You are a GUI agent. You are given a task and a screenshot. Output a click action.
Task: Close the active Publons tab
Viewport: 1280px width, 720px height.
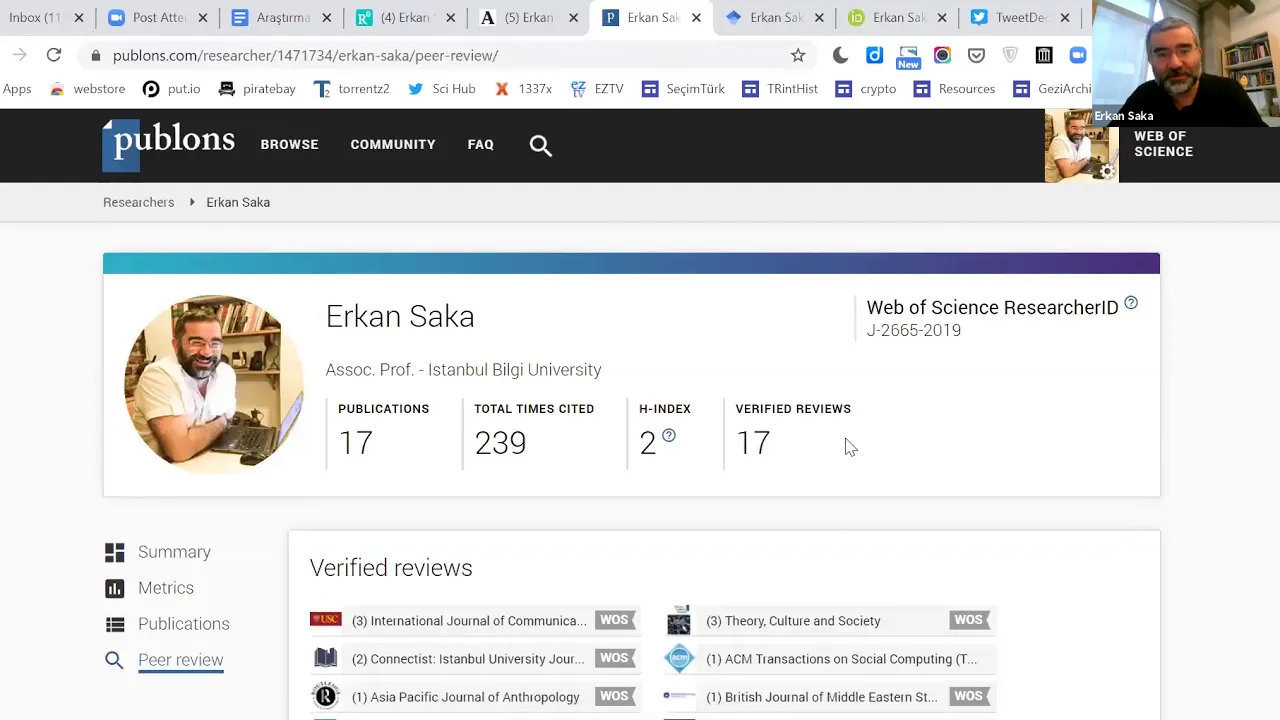[x=696, y=17]
